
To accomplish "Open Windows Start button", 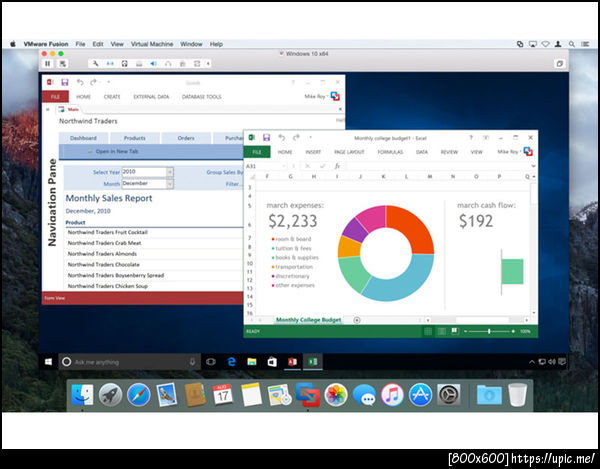I will (x=48, y=362).
